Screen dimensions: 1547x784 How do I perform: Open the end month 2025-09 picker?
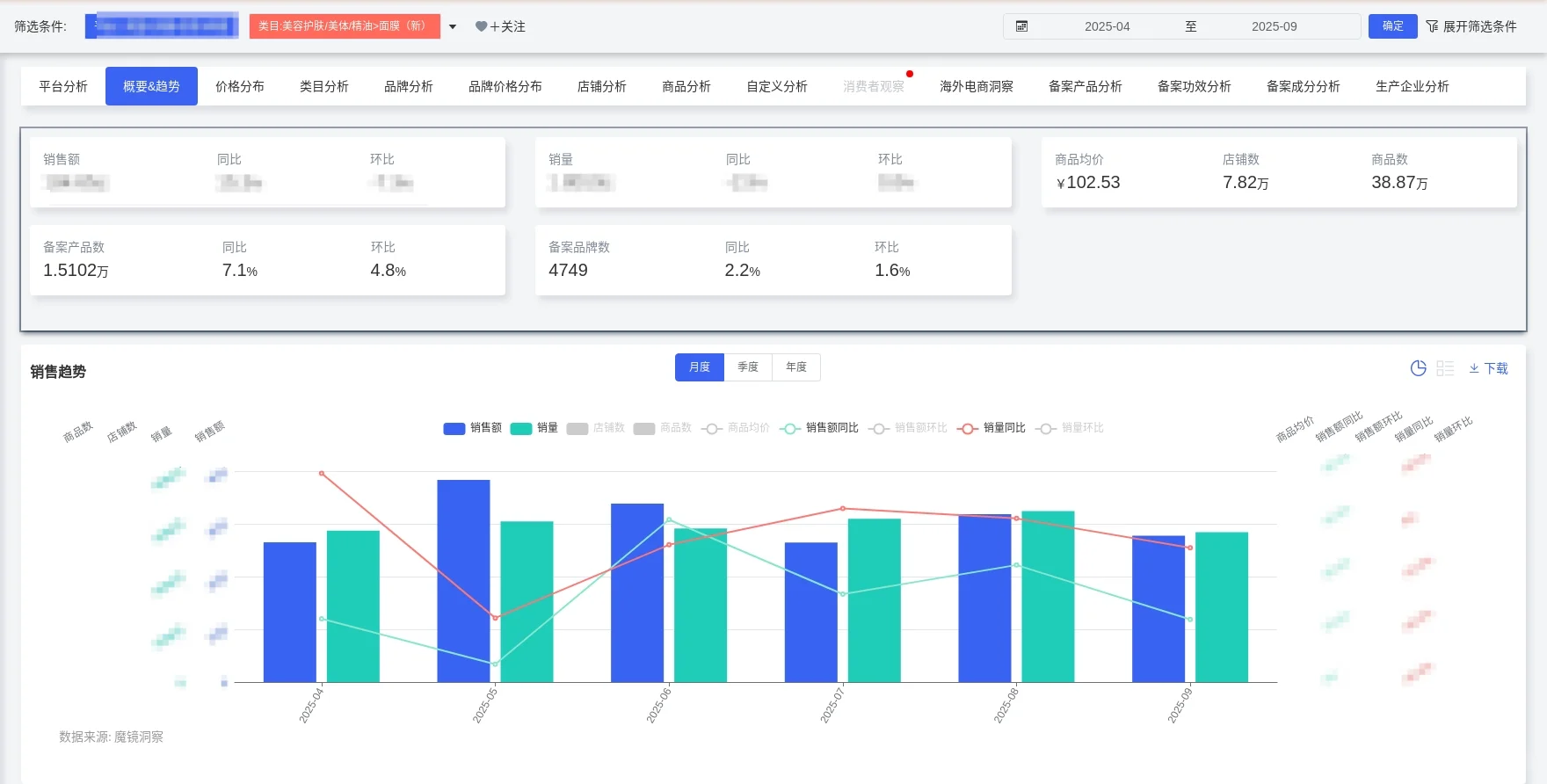click(1275, 26)
